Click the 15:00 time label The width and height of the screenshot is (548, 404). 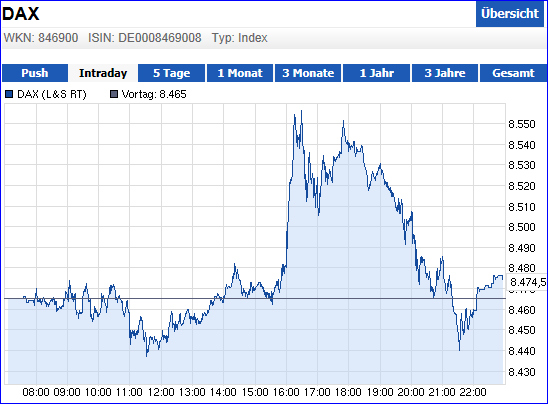point(255,392)
